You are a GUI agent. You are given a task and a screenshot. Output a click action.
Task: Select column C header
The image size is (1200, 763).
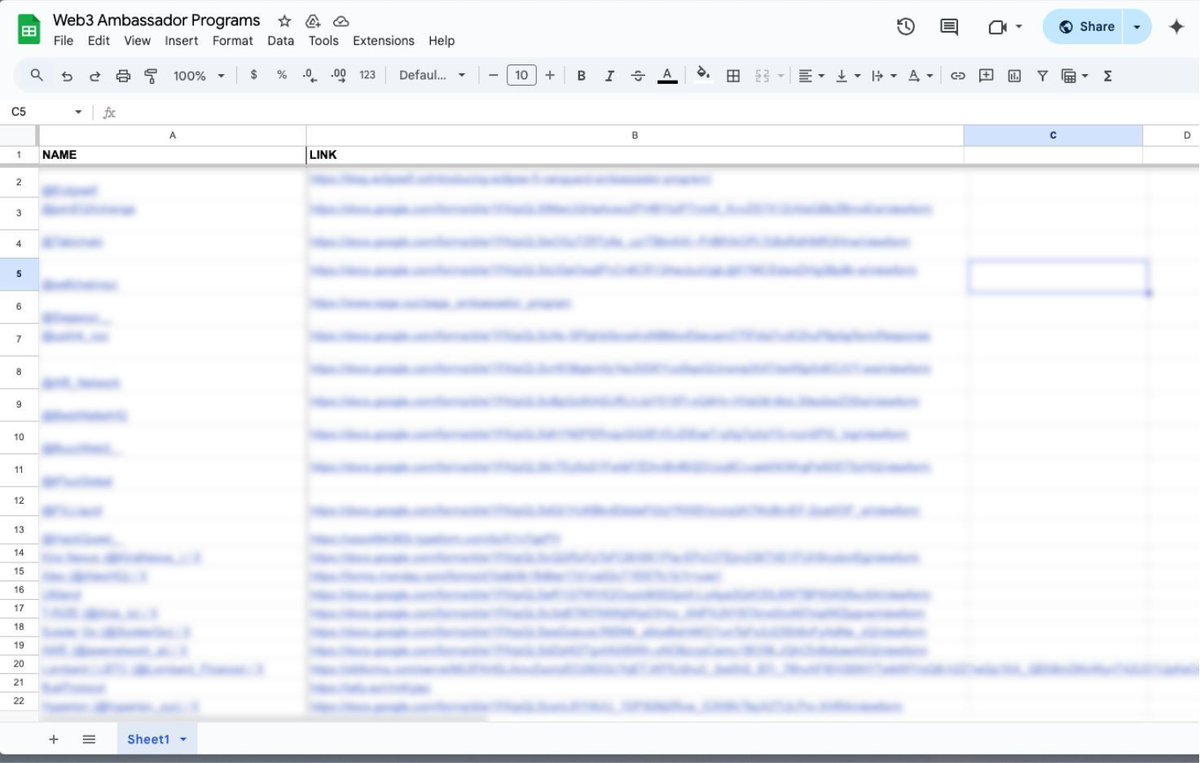point(1053,135)
